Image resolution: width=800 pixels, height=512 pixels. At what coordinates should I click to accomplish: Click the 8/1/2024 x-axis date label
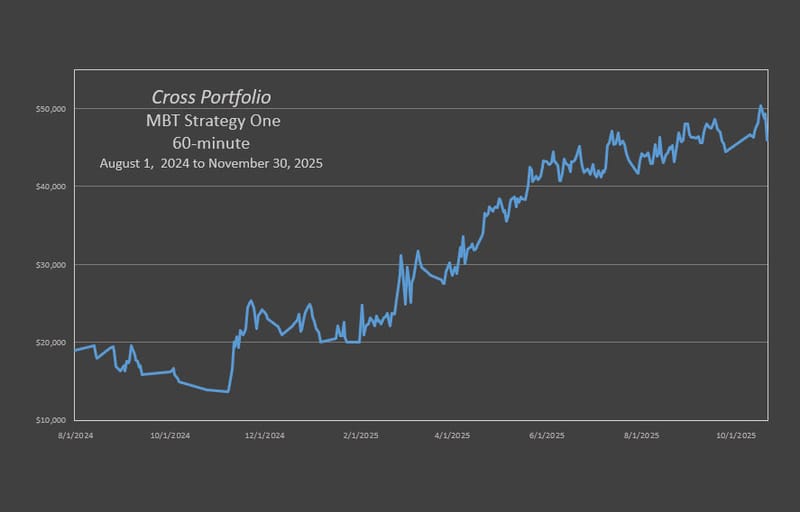[x=75, y=435]
